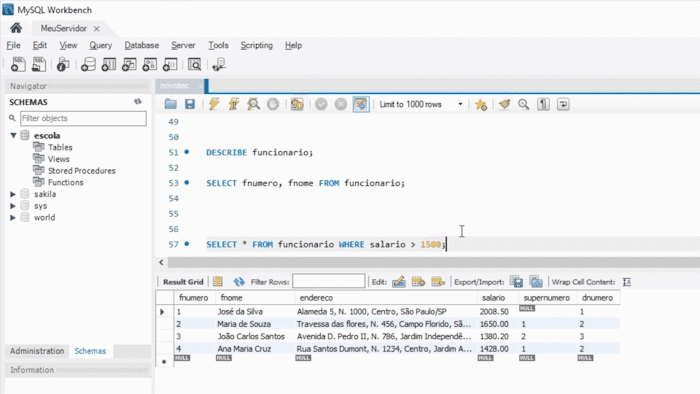Open the File menu

(x=13, y=45)
